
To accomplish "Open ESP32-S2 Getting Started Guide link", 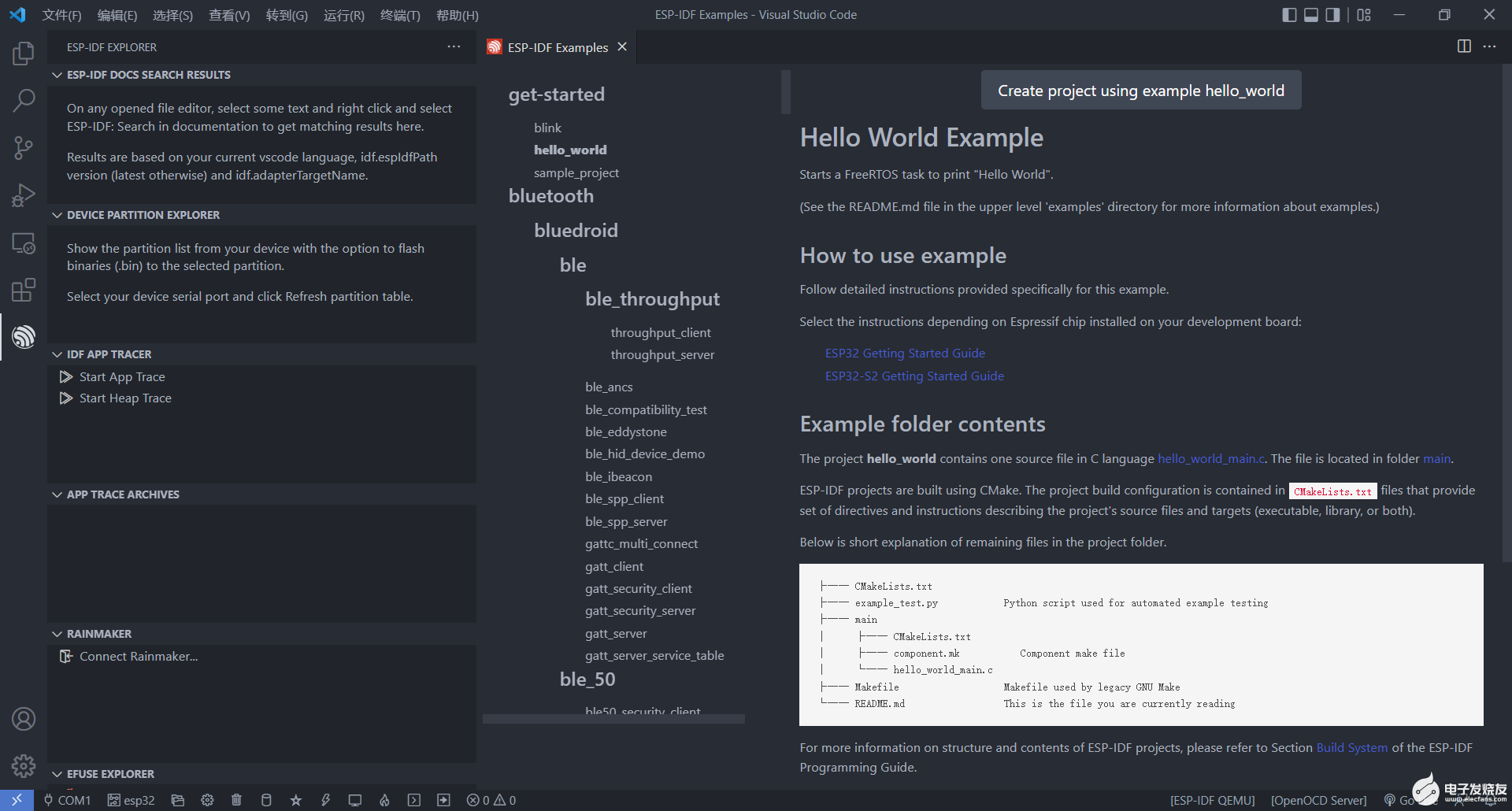I will click(914, 376).
